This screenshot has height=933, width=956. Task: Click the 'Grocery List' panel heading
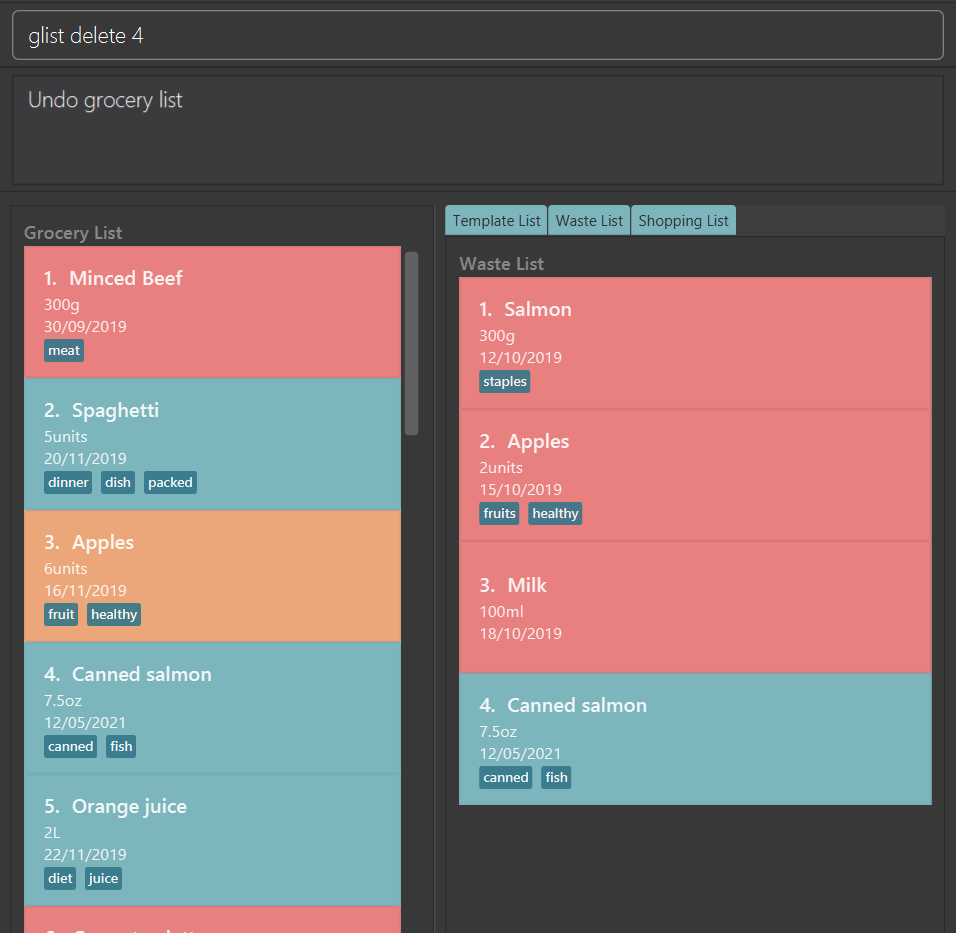click(x=73, y=233)
